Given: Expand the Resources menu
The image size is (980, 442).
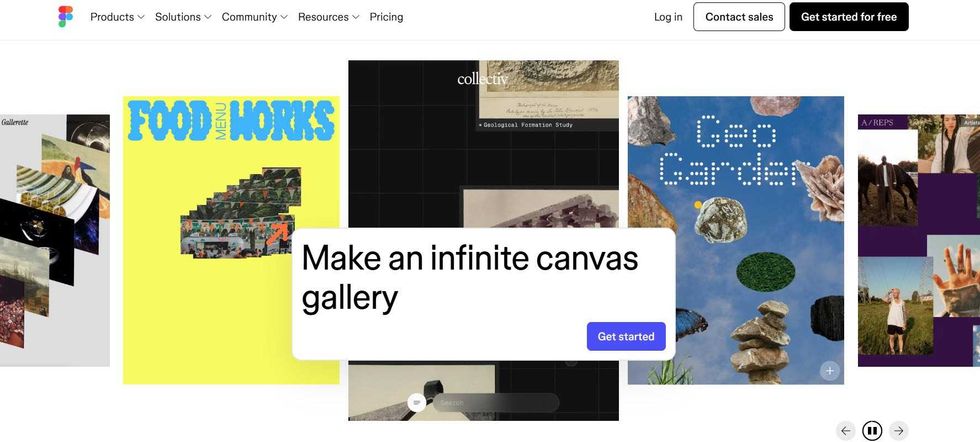Looking at the screenshot, I should (x=329, y=17).
